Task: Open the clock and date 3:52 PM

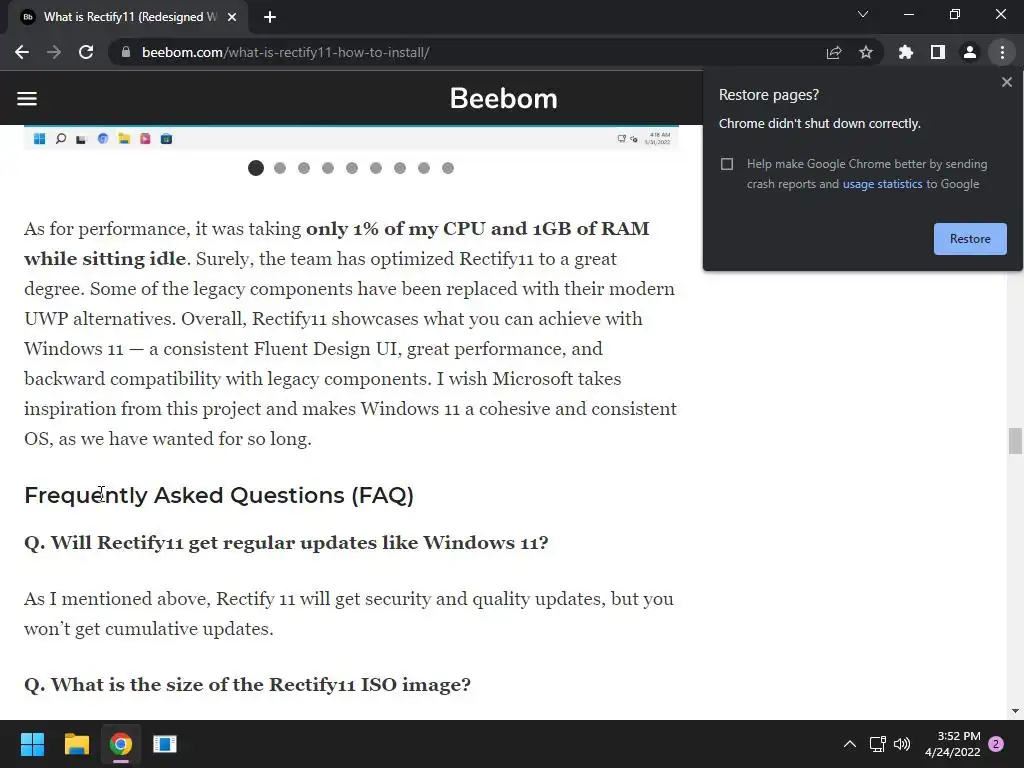Action: click(x=952, y=744)
